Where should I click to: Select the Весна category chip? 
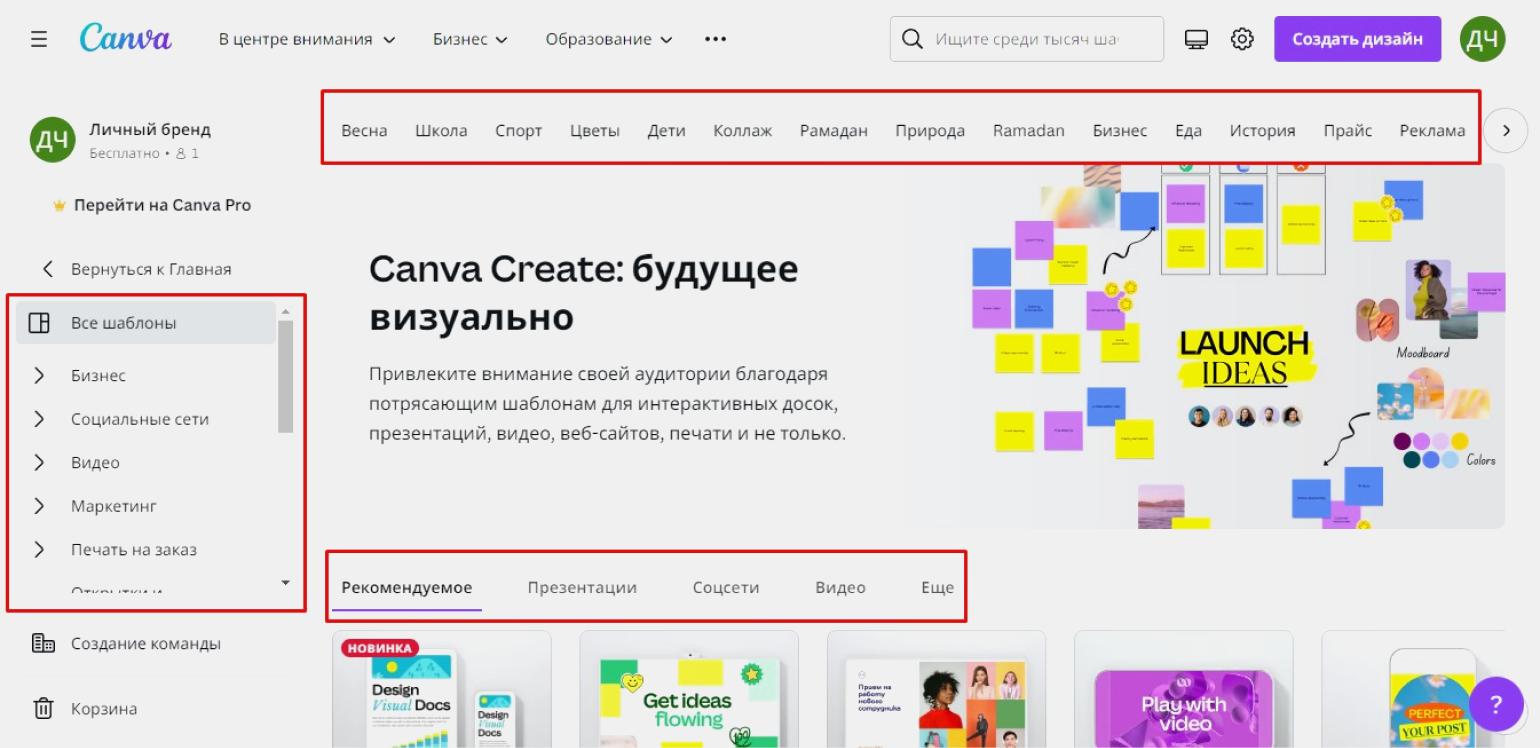364,130
